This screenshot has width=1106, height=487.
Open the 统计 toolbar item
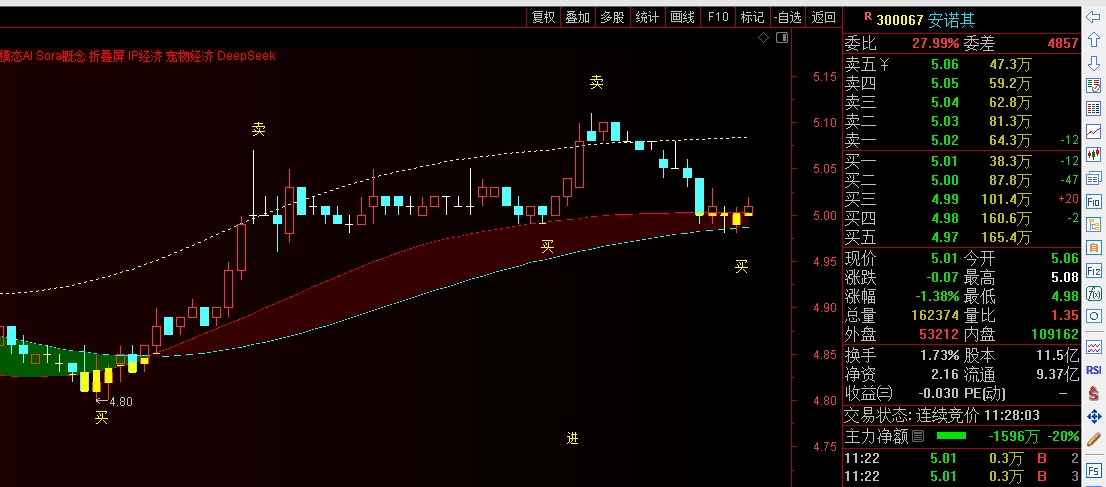647,18
